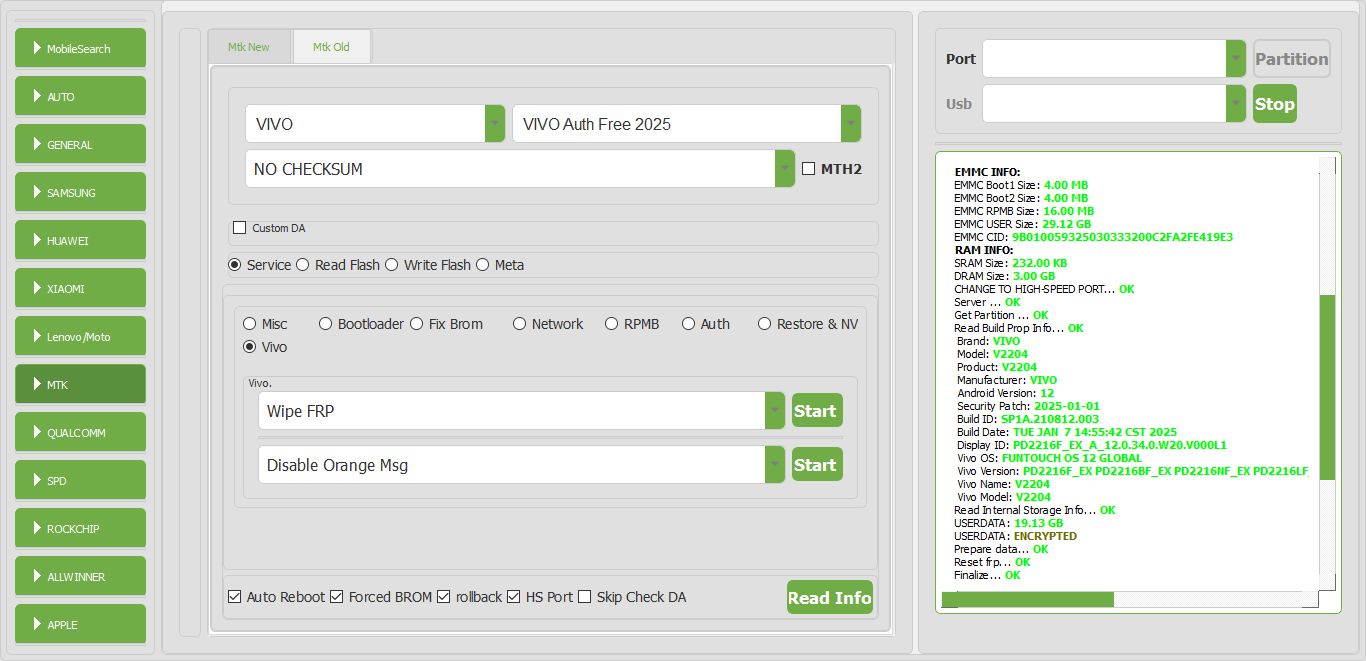This screenshot has width=1366, height=661.
Task: Expand the Port dropdown
Action: click(x=1236, y=59)
